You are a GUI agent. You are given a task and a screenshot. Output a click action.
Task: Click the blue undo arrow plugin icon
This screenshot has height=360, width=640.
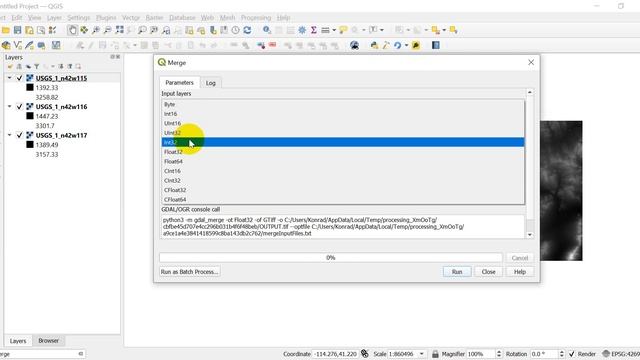click(x=398, y=45)
